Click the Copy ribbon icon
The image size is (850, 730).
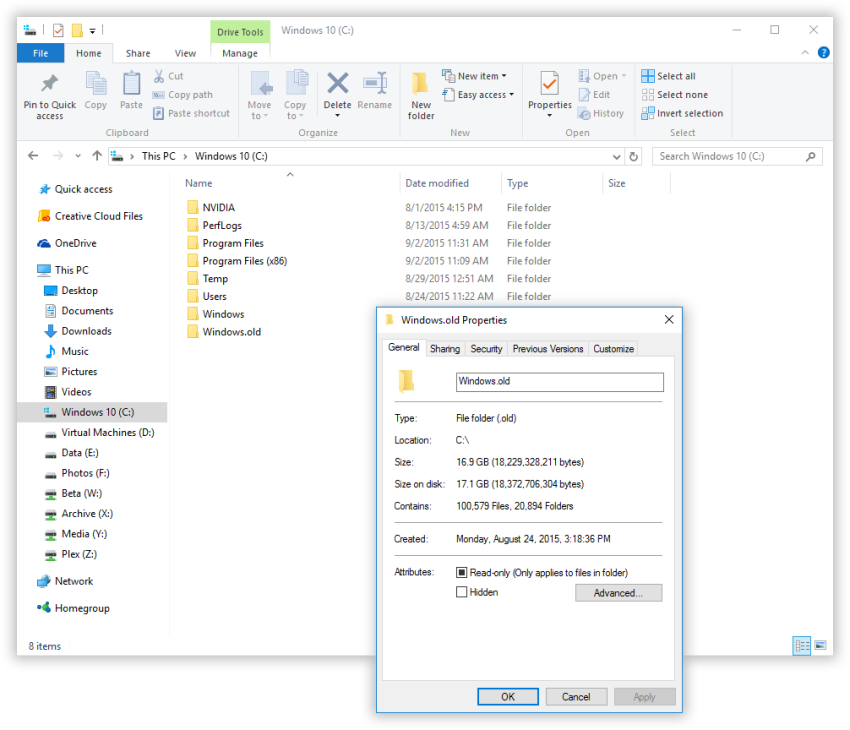(x=96, y=83)
